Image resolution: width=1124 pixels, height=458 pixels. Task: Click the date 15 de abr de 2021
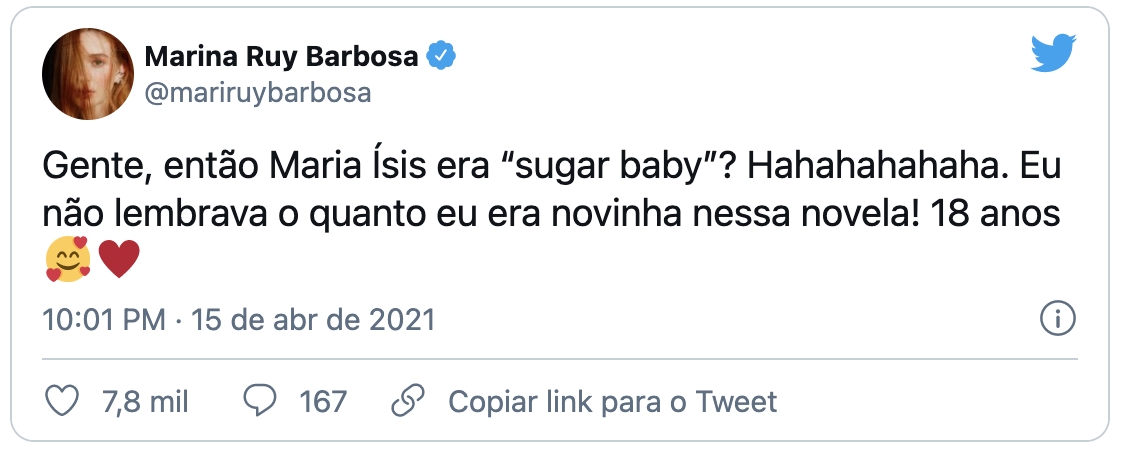click(315, 320)
